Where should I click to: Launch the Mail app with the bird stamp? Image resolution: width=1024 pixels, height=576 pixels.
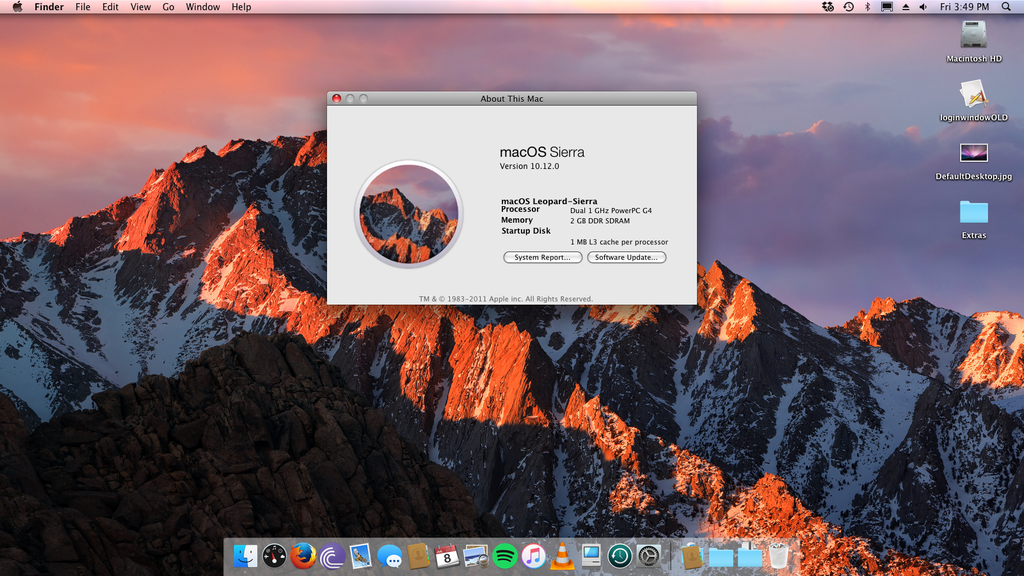click(360, 556)
